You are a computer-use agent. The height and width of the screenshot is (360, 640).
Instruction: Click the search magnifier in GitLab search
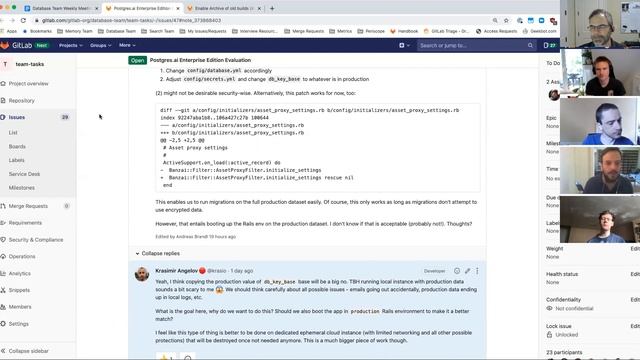(530, 45)
